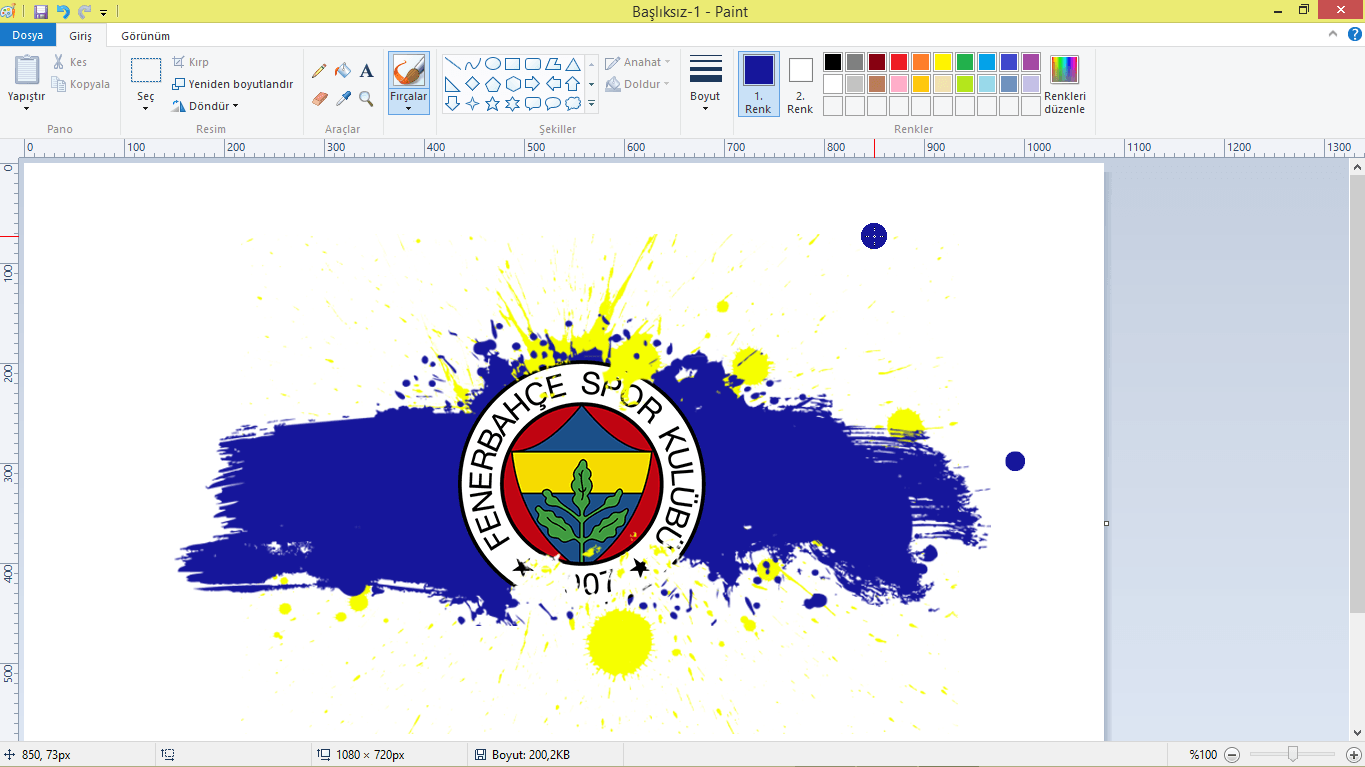Pick the yellow color swatch
The image size is (1365, 767).
tap(943, 62)
